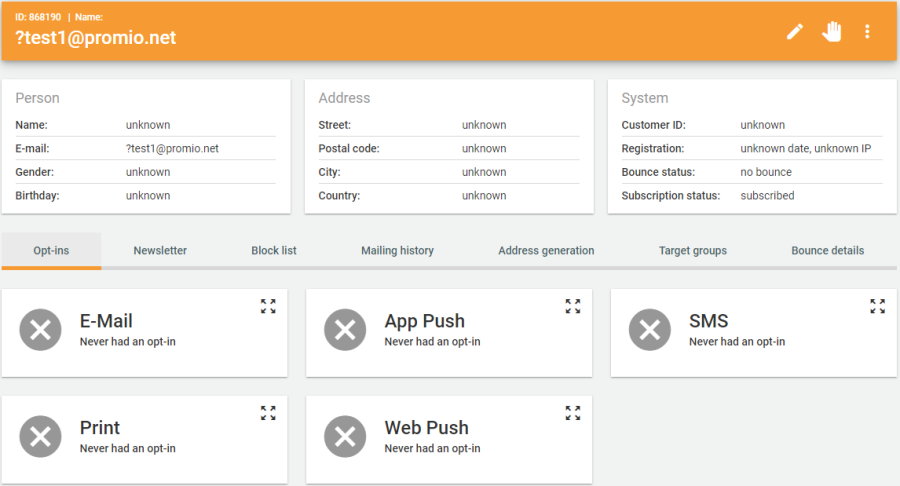The width and height of the screenshot is (900, 486).
Task: Click the Web Push status X icon
Action: pos(345,437)
